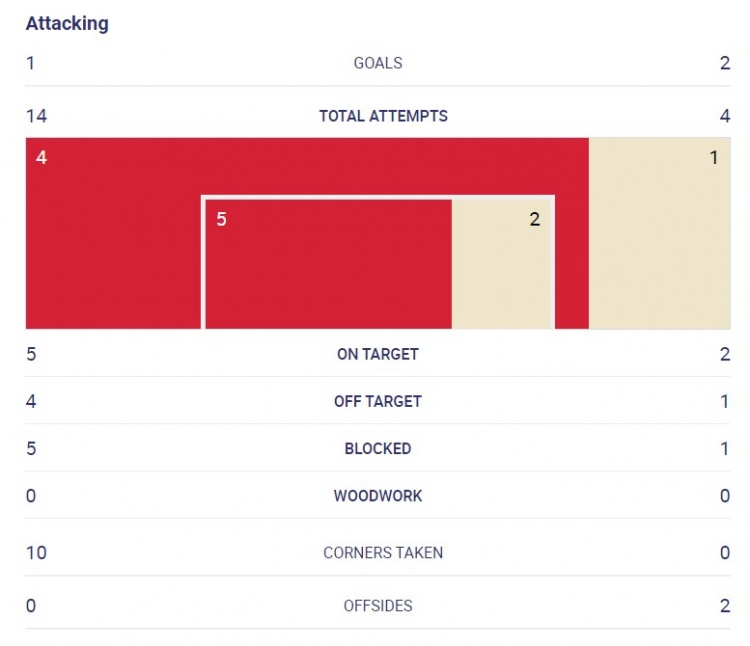Click the red on-target goal area showing 5
Screen dimensions: 750x646
pyautogui.click(x=329, y=264)
